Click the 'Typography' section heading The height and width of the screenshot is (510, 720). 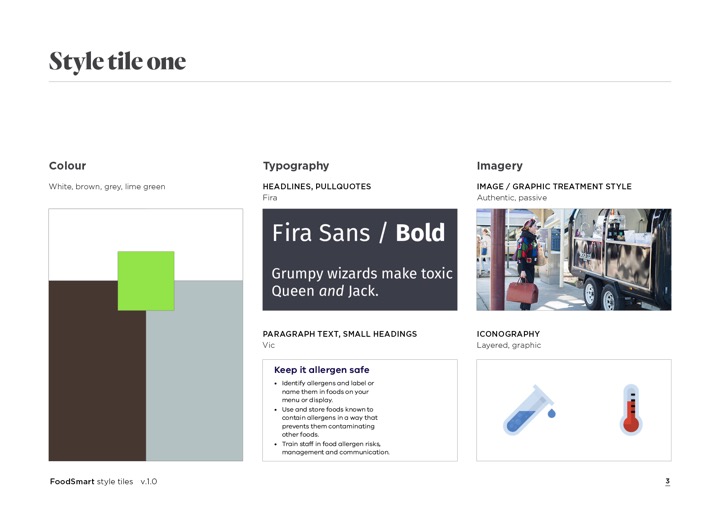tap(296, 166)
